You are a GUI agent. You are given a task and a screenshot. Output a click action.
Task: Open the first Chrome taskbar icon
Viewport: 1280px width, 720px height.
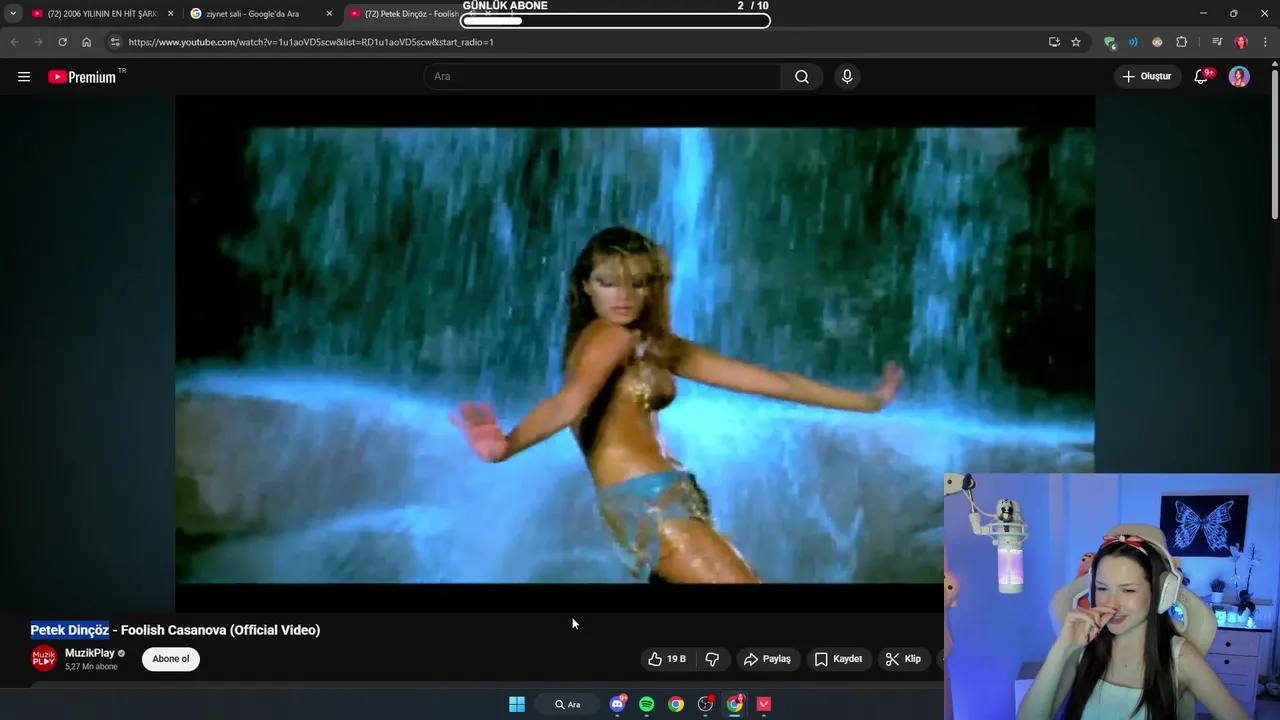tap(676, 704)
